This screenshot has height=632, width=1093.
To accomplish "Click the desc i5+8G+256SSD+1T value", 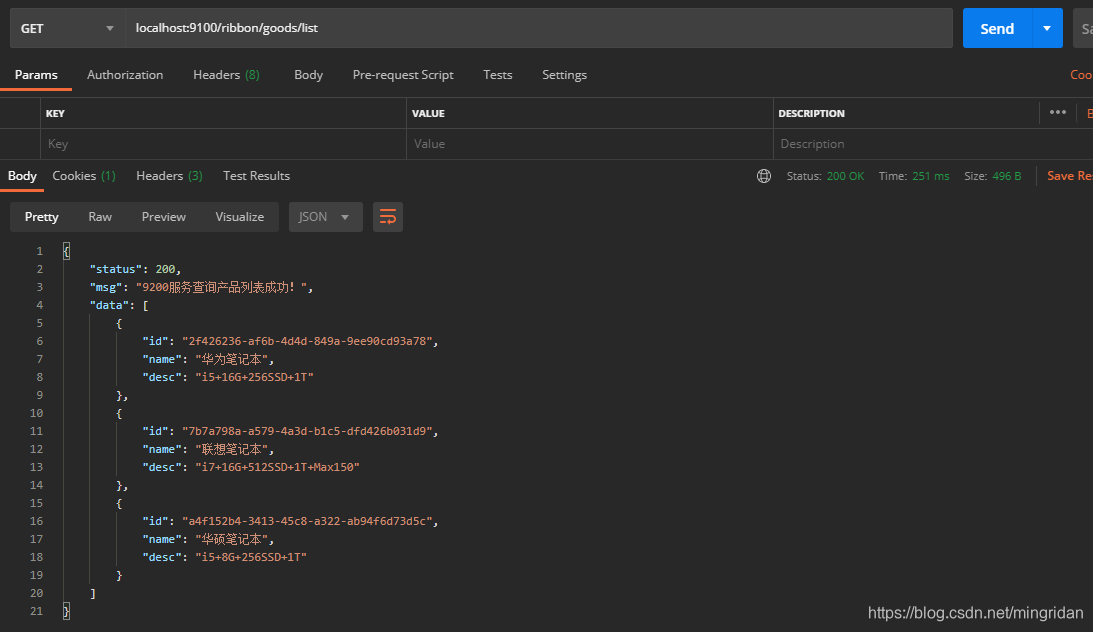I will [x=251, y=557].
